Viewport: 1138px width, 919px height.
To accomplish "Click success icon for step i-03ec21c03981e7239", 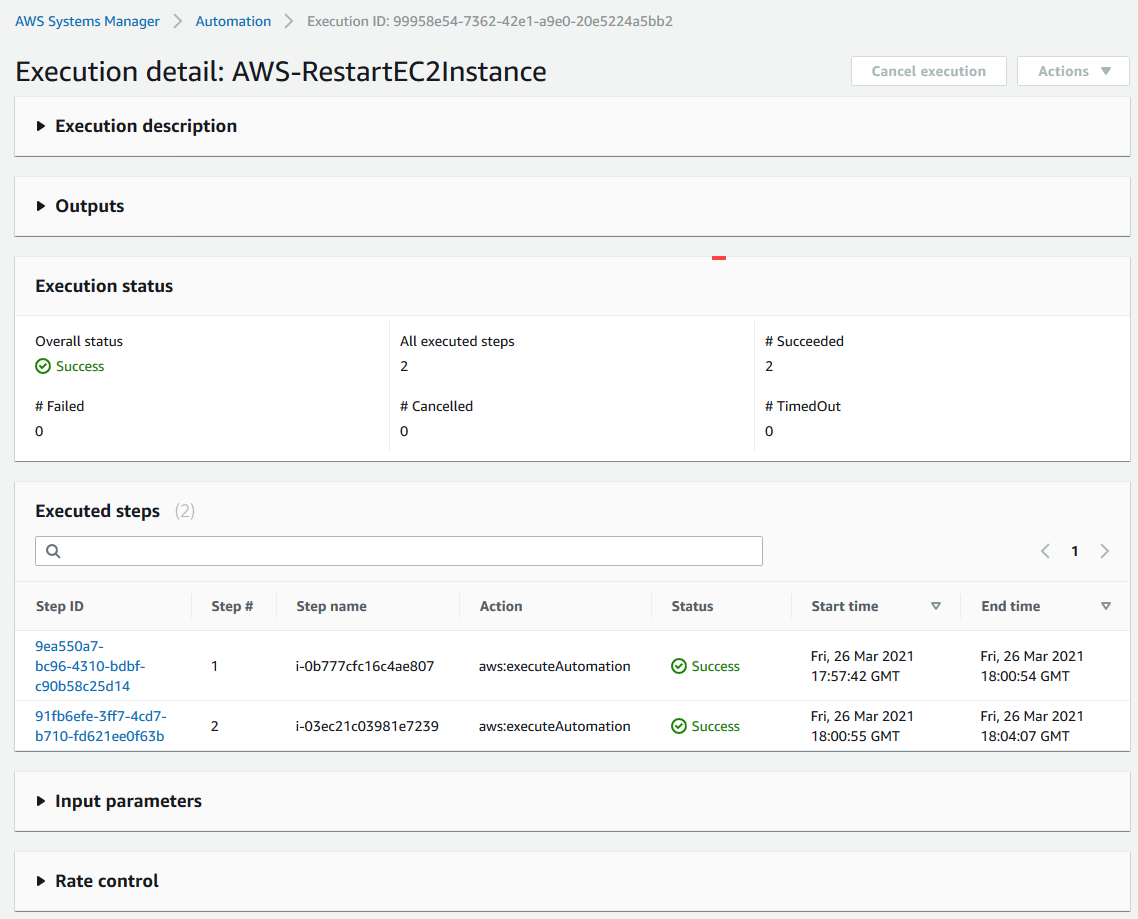I will click(x=679, y=726).
